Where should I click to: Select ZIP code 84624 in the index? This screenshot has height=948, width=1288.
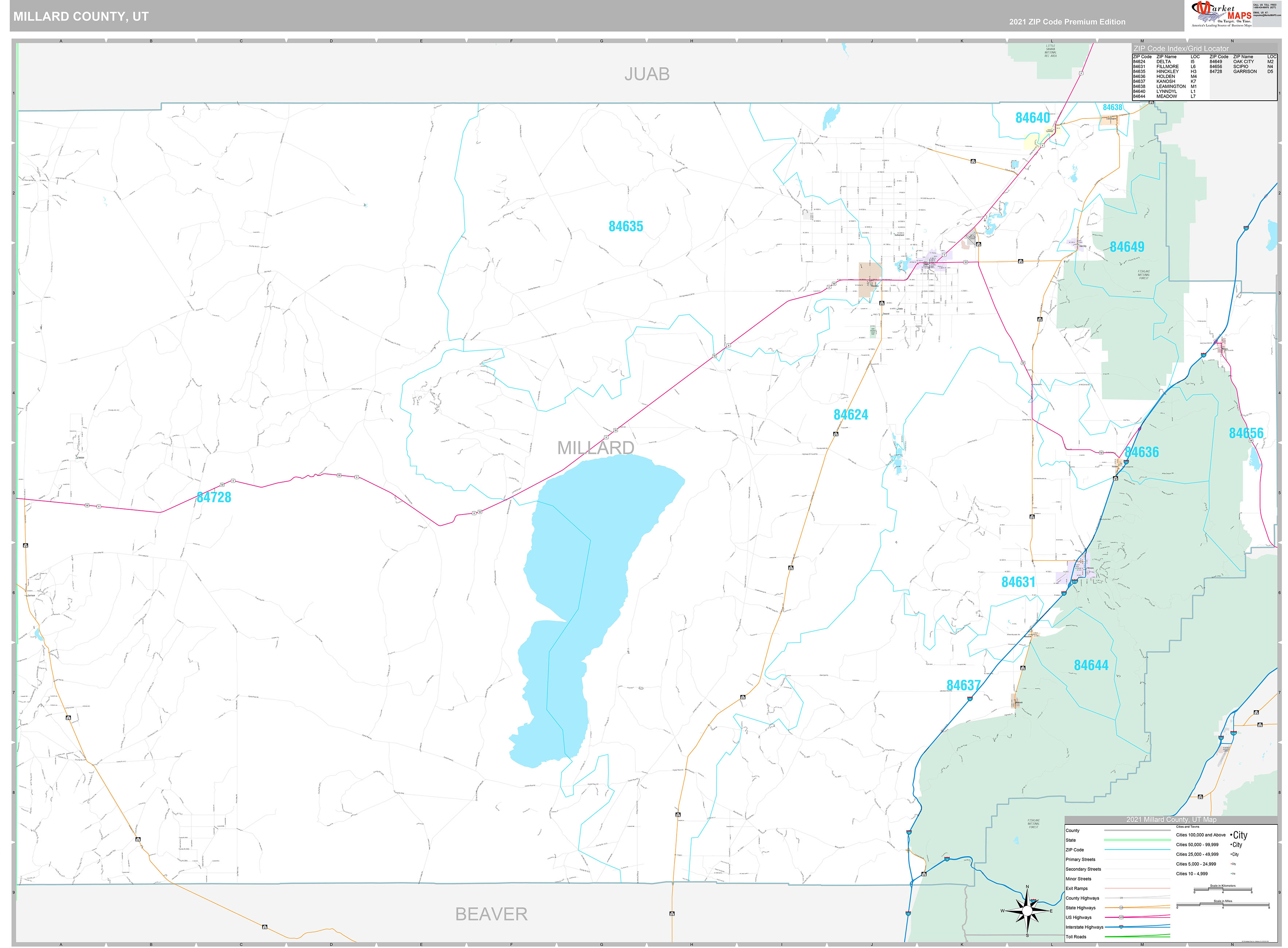click(1139, 61)
